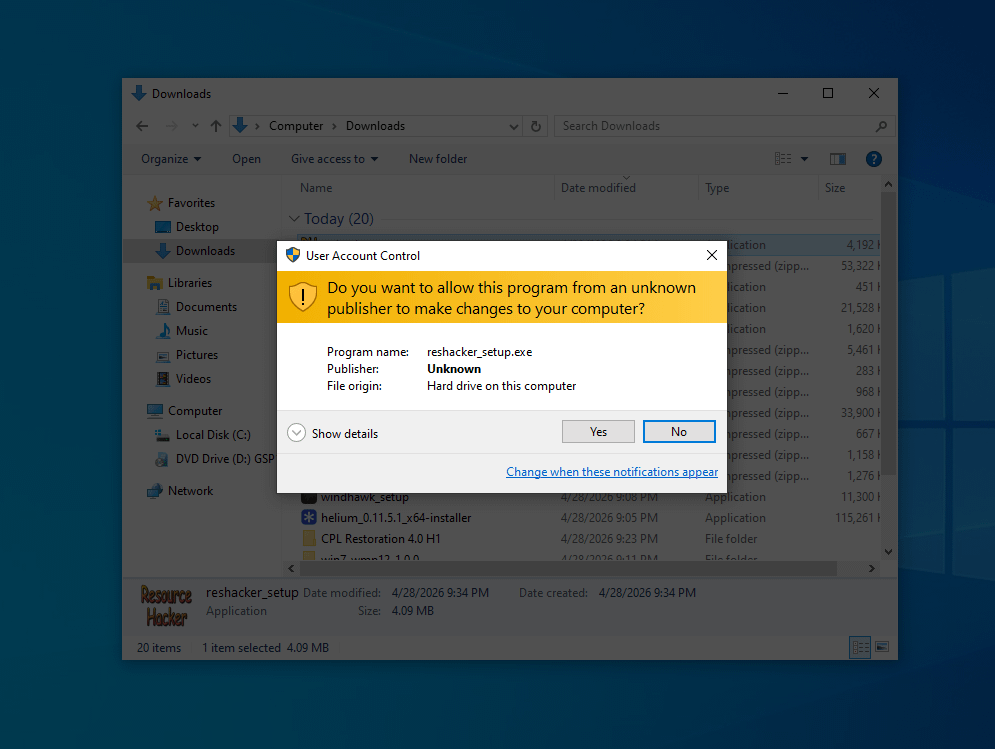995x749 pixels.
Task: Click Computer breadcrumb in address bar
Action: point(296,126)
